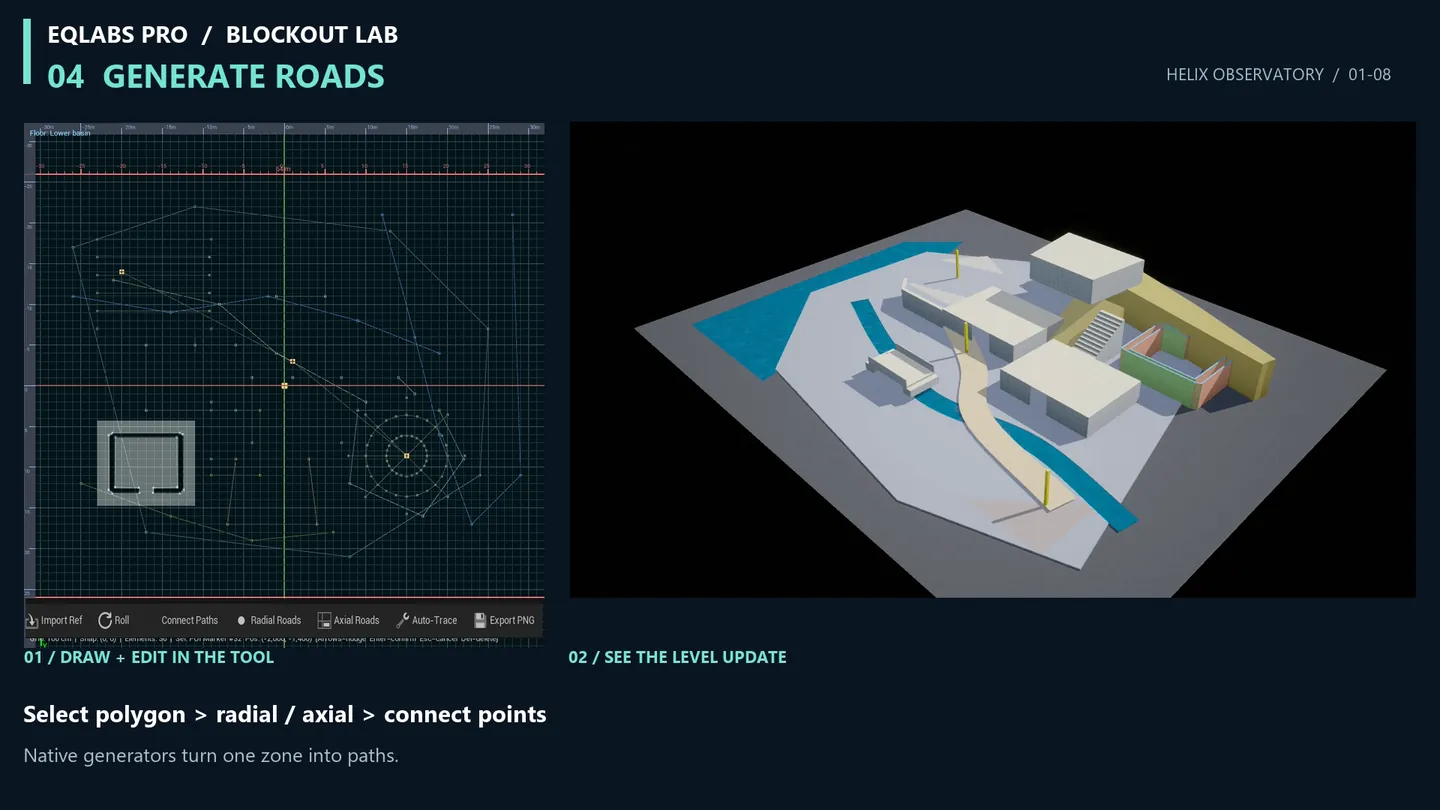Click the Connect Paths button
The image size is (1440, 810).
point(189,620)
